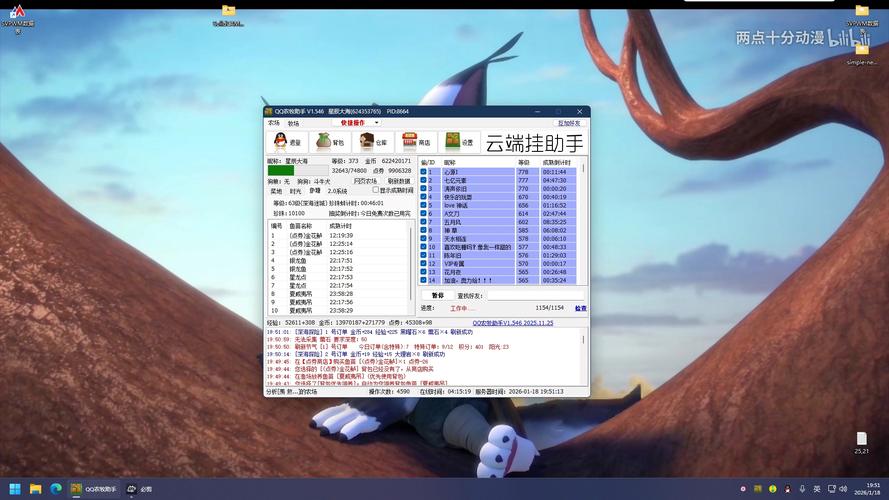Select QQ农牧助手 taskbar button
This screenshot has width=889, height=500.
(94, 489)
